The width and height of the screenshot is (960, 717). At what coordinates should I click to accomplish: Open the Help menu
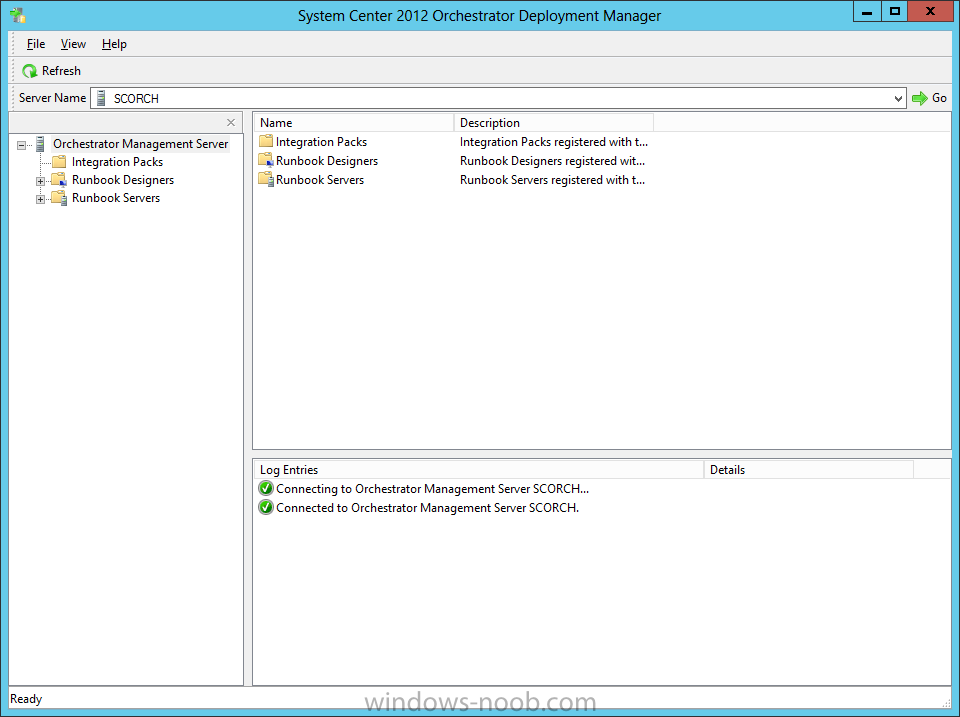114,44
